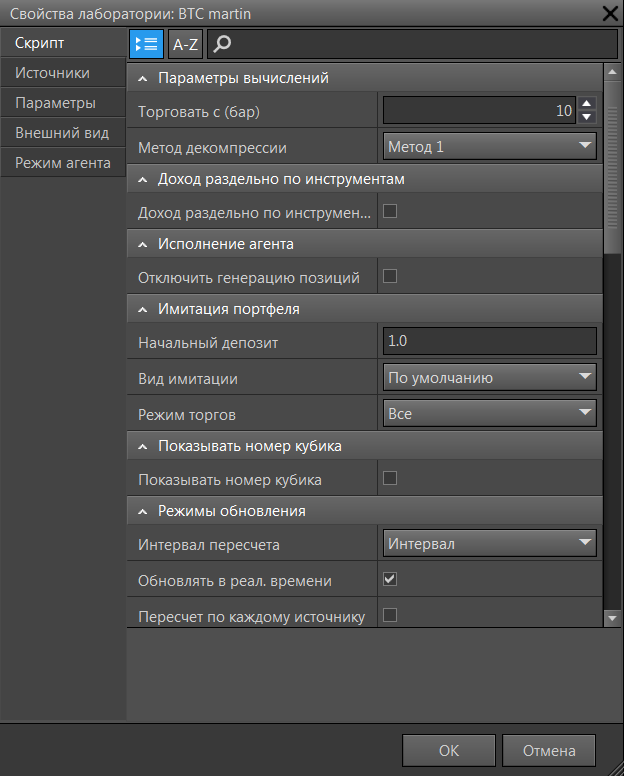
Task: Open the 'Вид имитации' dropdown
Action: 490,377
